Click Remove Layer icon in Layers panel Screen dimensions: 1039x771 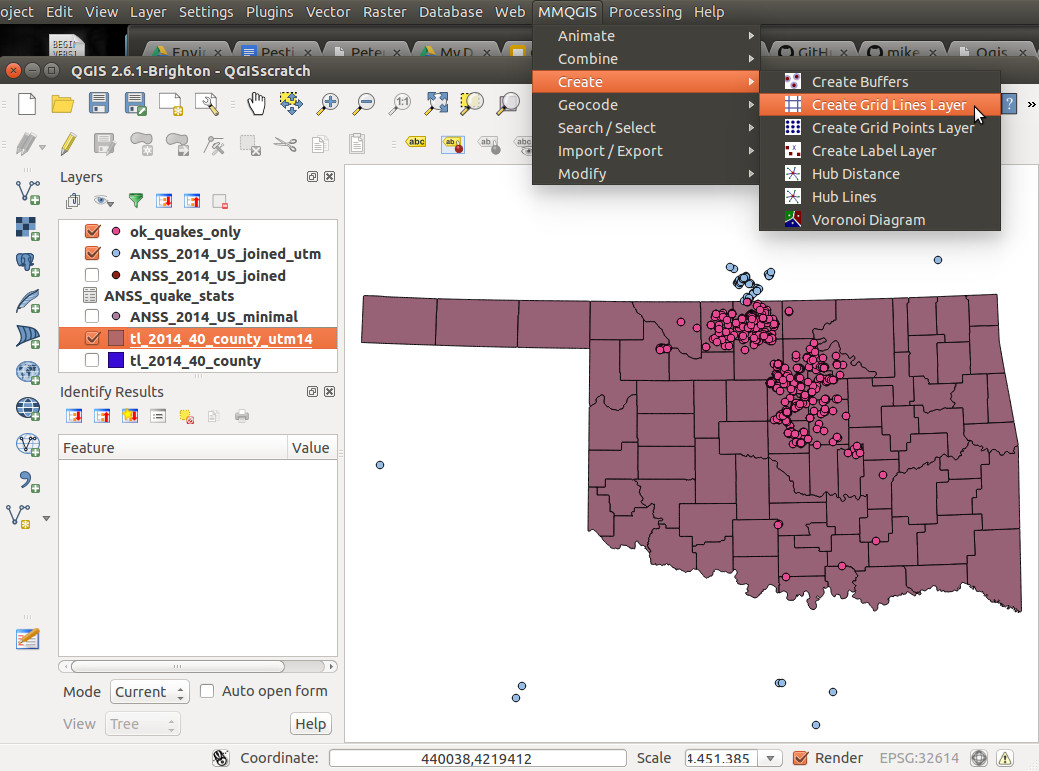click(x=220, y=201)
